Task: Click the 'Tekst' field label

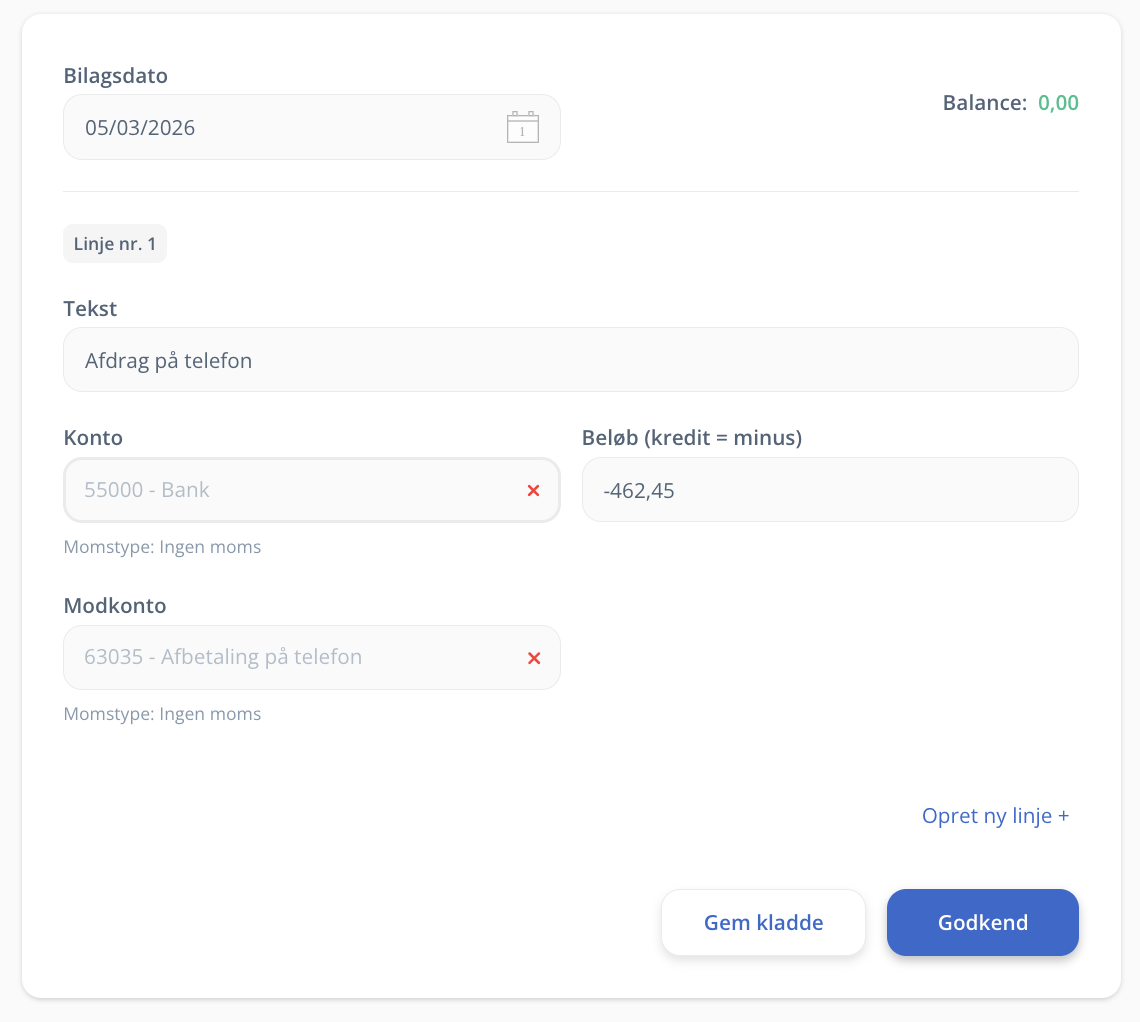Action: click(x=90, y=309)
